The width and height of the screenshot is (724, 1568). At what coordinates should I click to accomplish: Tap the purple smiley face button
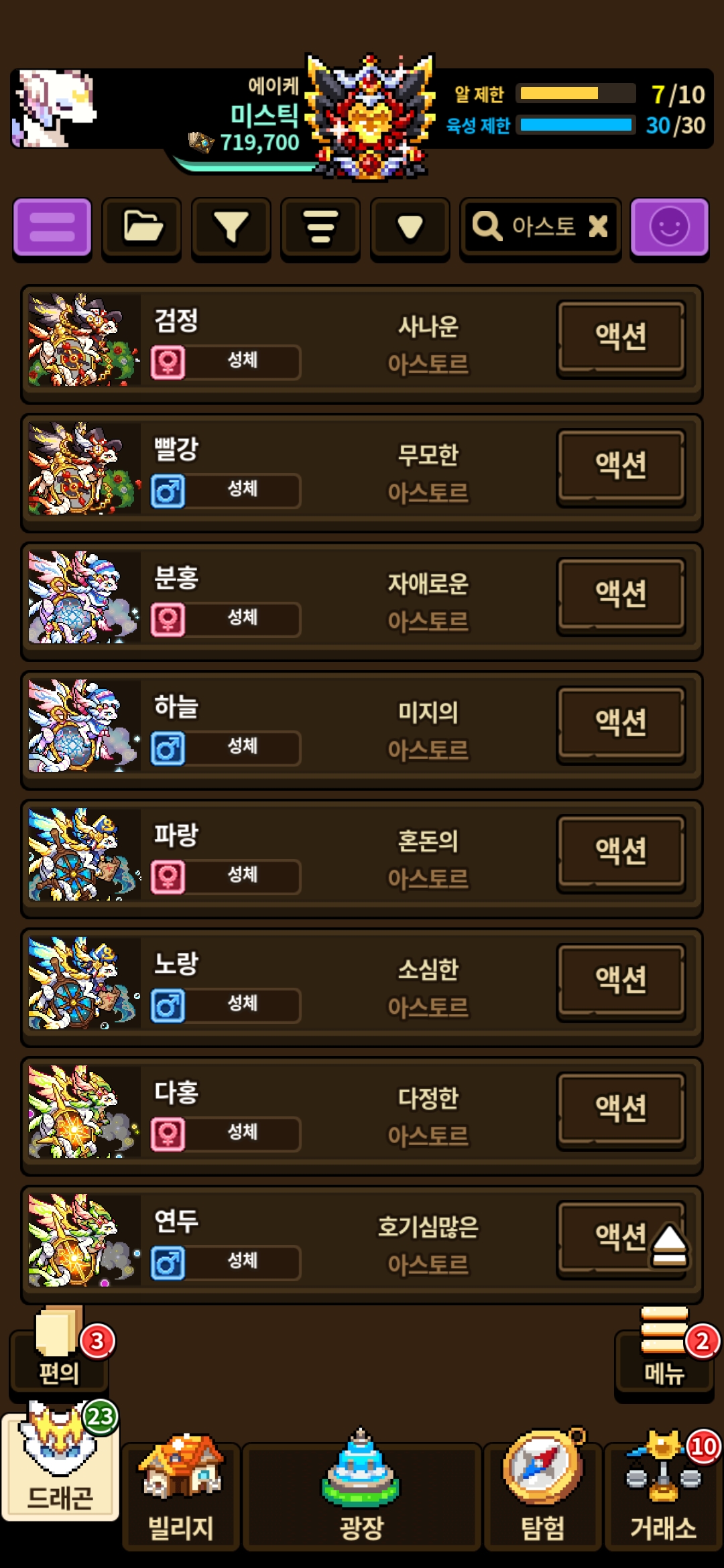click(669, 227)
